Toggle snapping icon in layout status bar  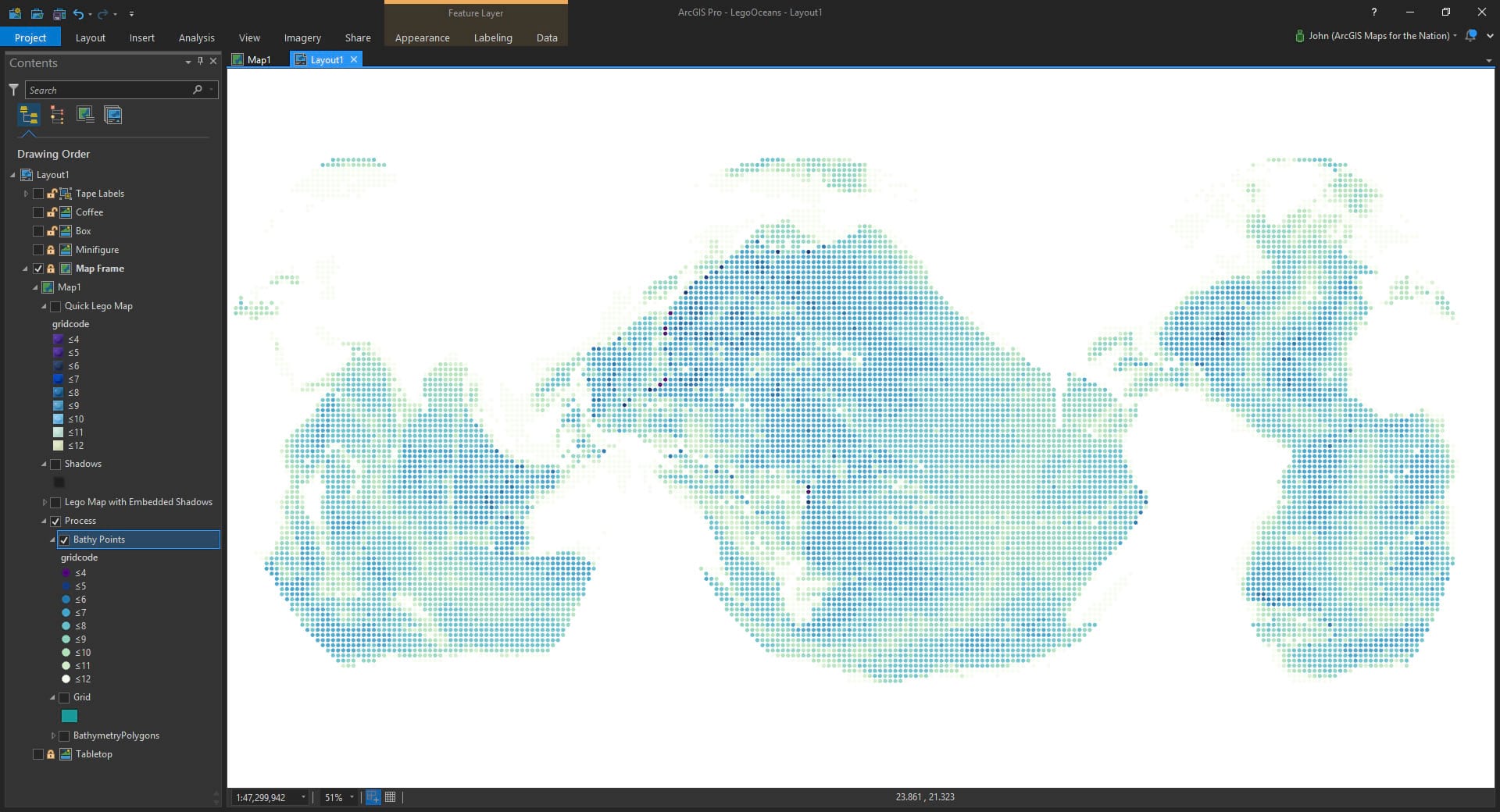(373, 797)
